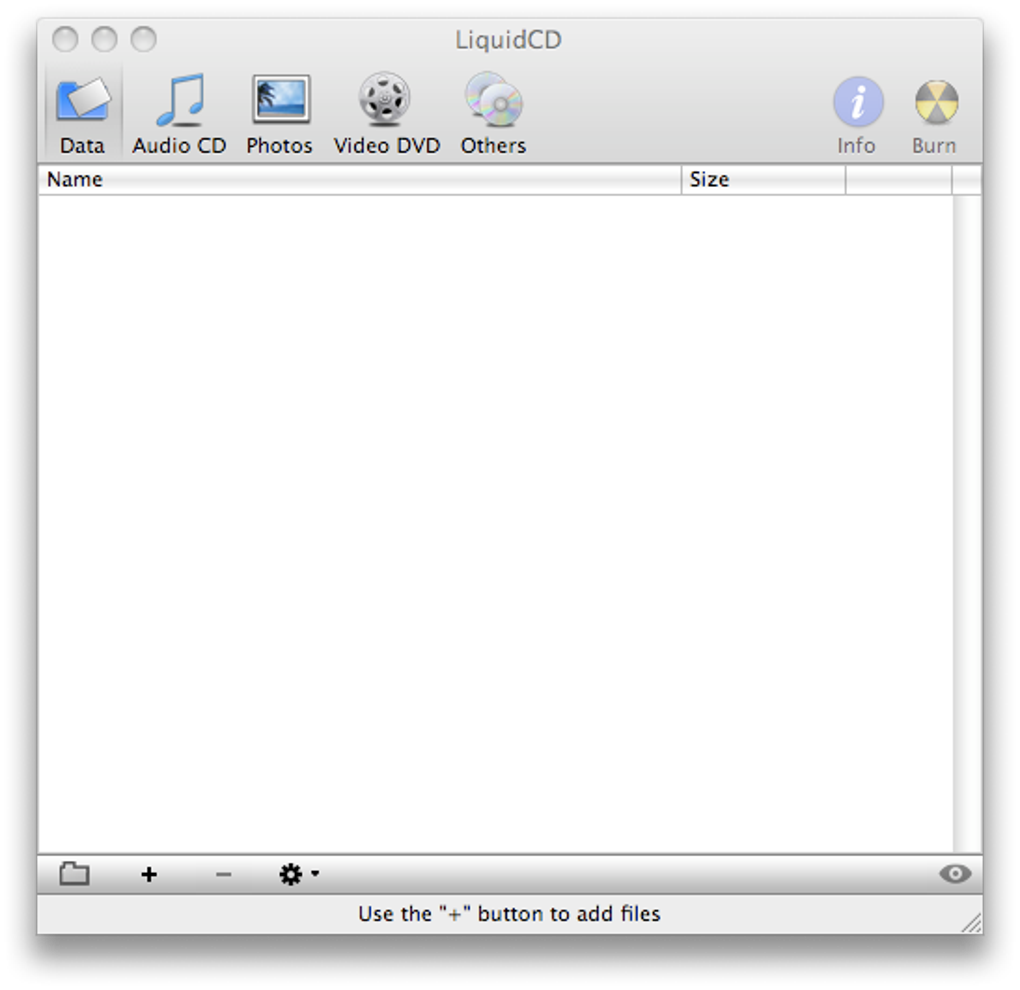Screen dimensions: 1020x990
Task: Create a new folder with folder icon
Action: click(x=75, y=874)
